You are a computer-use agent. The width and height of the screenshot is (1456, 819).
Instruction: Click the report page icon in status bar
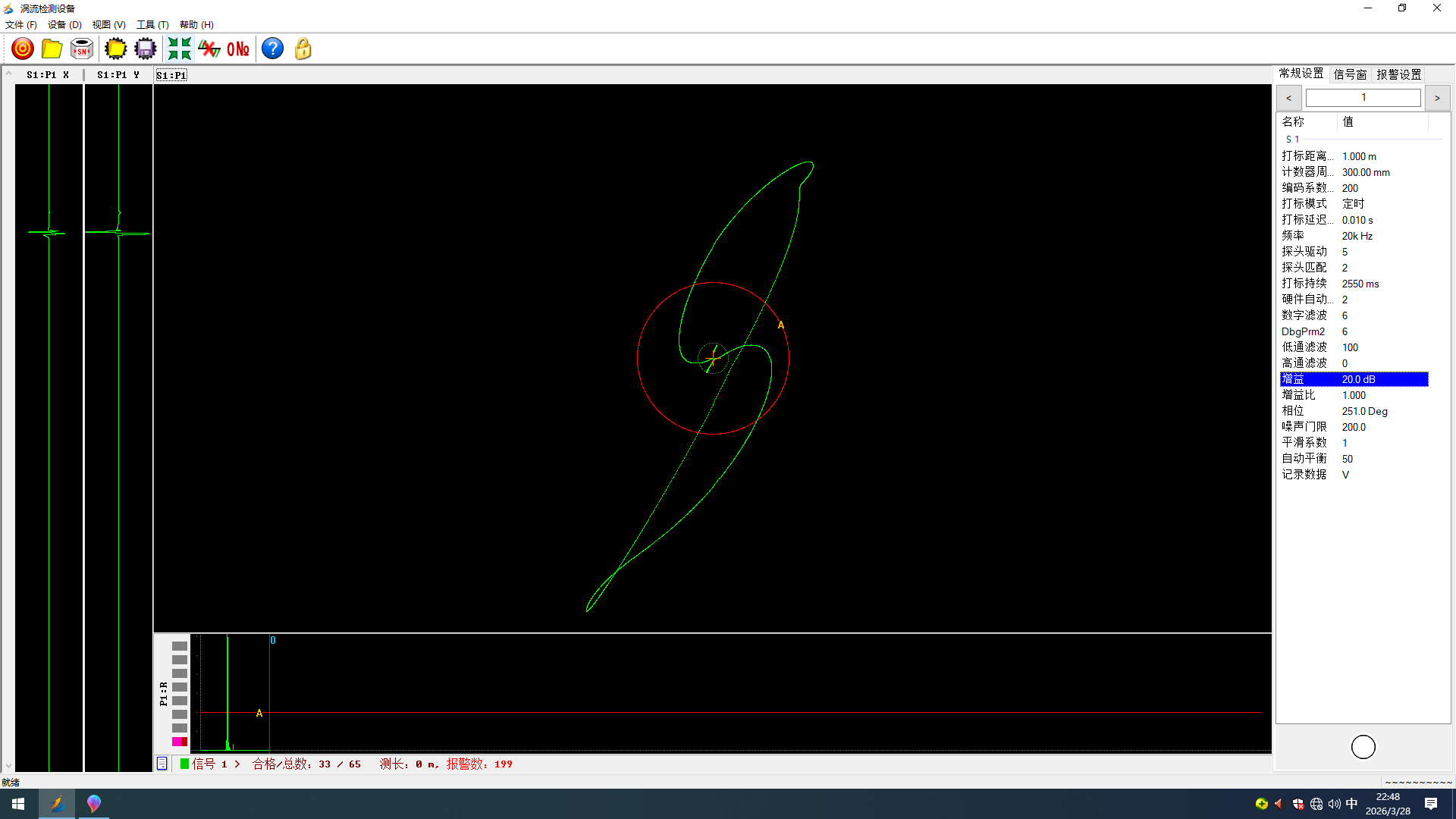pos(162,764)
